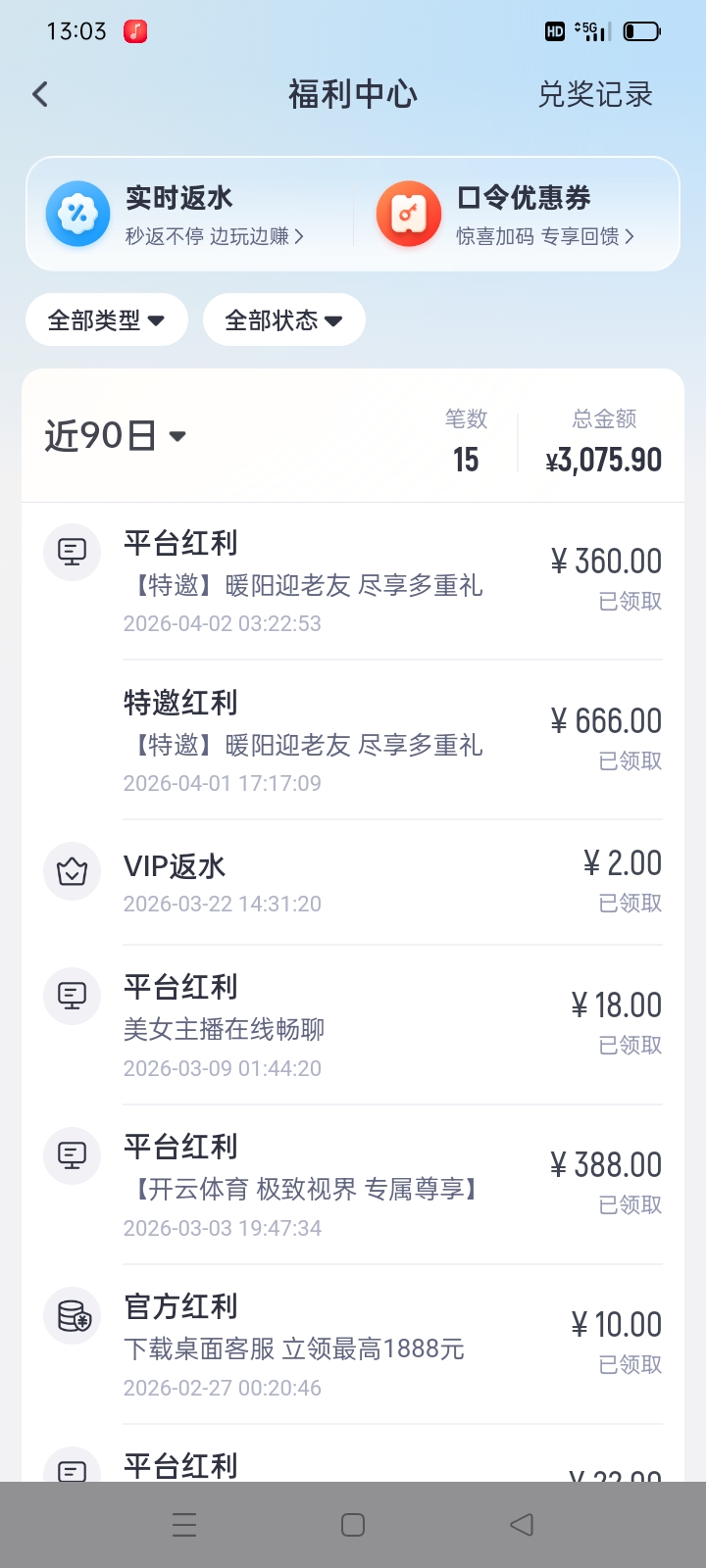Tap the icon beside the ¥360.00 平台红利 entry

point(73,552)
